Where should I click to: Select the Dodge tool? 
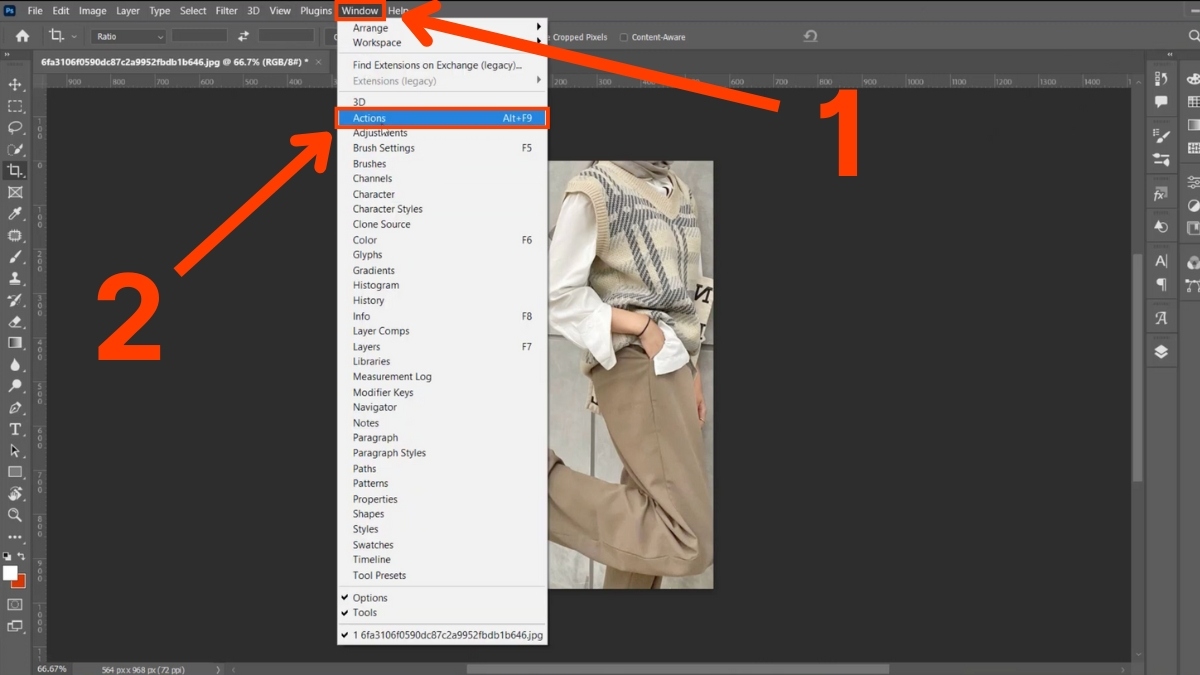click(15, 386)
